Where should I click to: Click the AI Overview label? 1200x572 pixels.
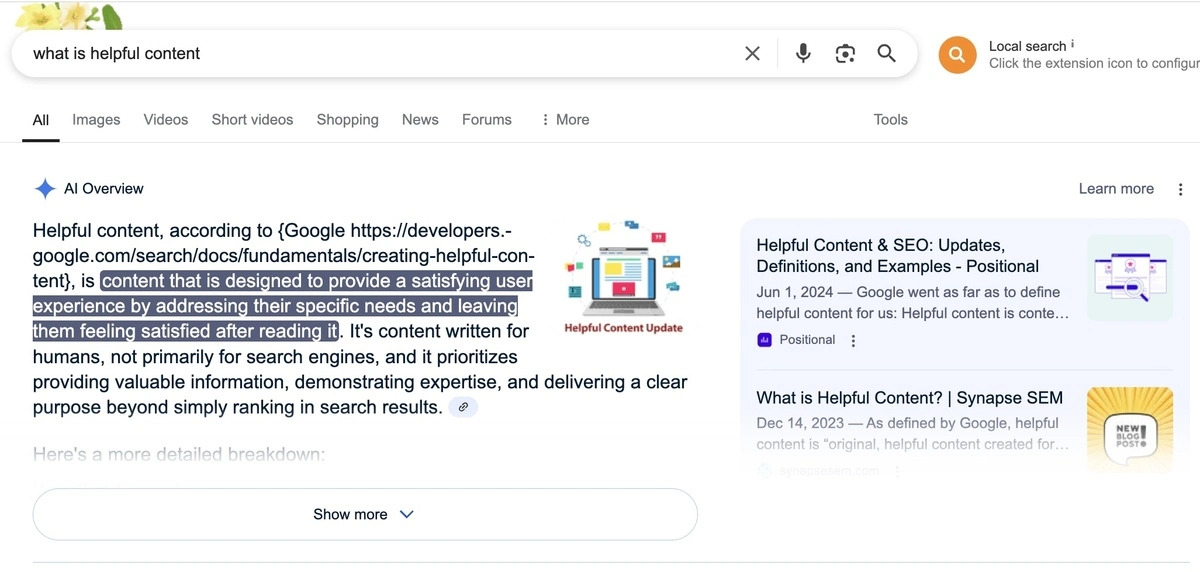pyautogui.click(x=104, y=189)
